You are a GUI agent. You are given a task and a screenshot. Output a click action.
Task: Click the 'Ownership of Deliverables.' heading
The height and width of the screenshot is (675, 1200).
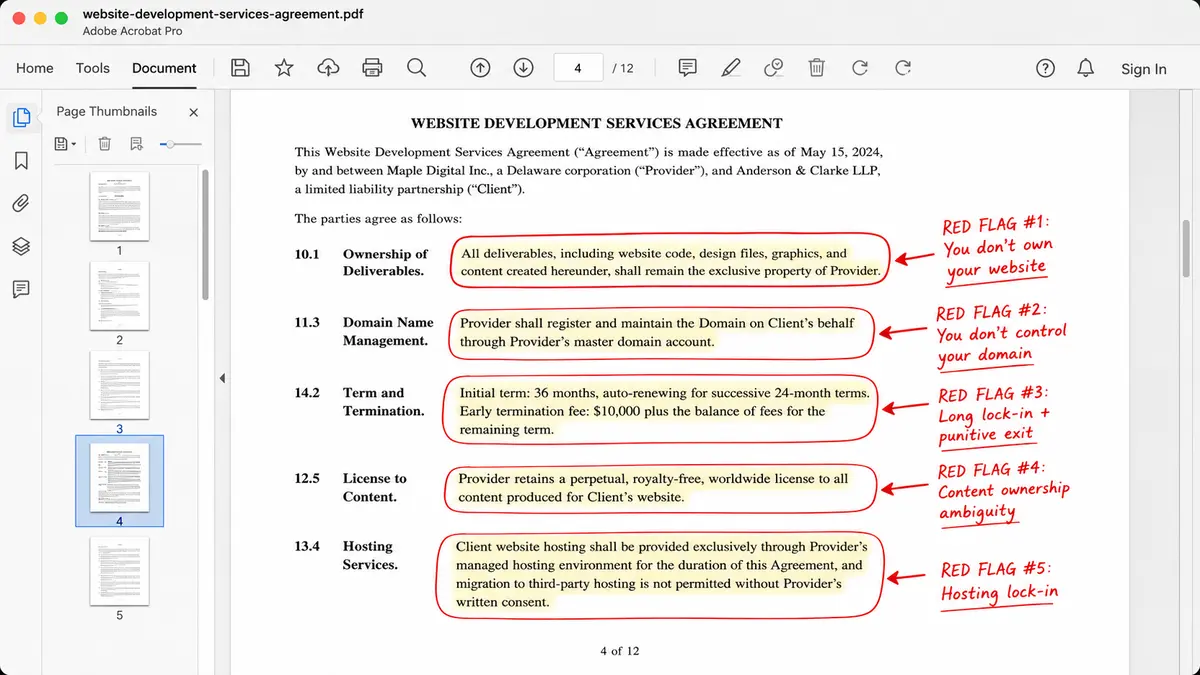point(385,262)
